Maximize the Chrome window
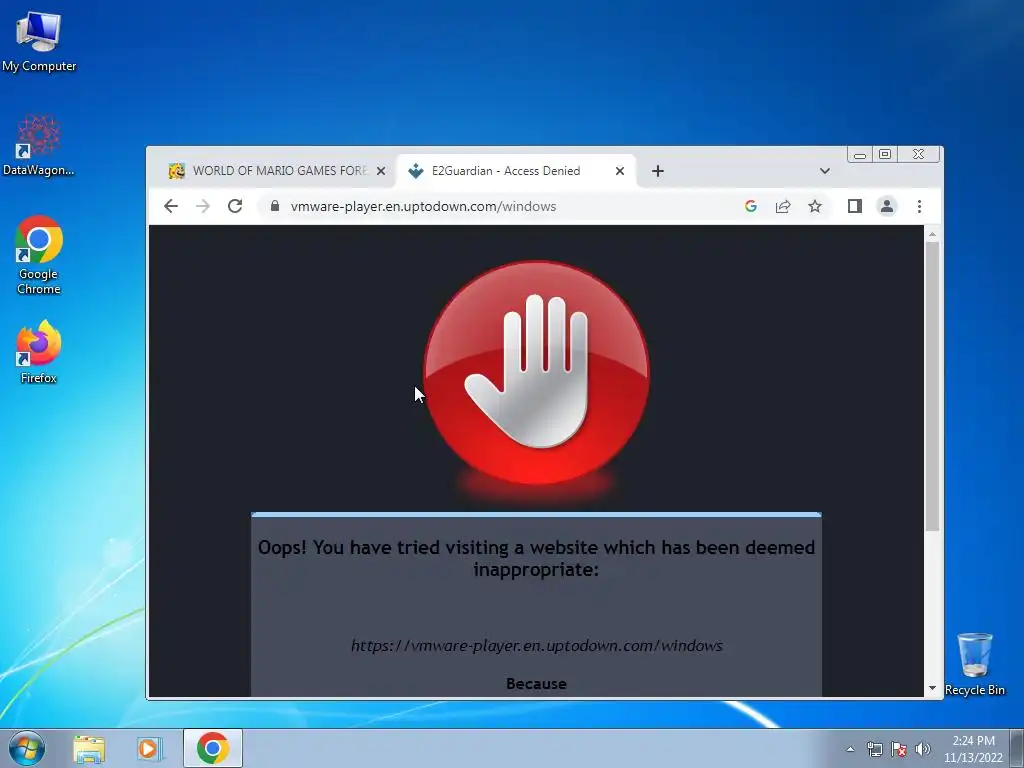1024x768 pixels. (x=885, y=155)
